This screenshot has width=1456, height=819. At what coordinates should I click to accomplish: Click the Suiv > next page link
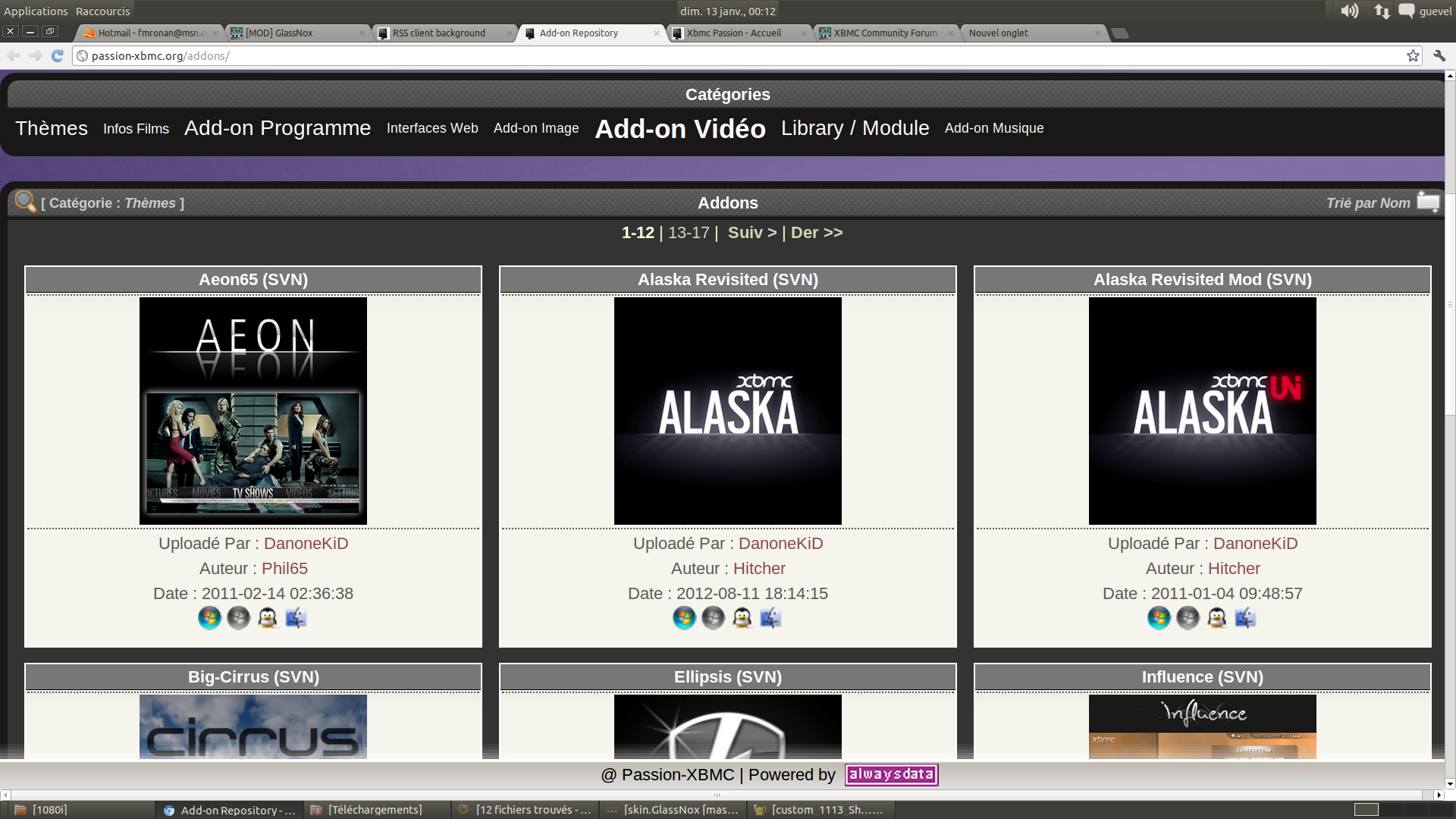coord(752,233)
